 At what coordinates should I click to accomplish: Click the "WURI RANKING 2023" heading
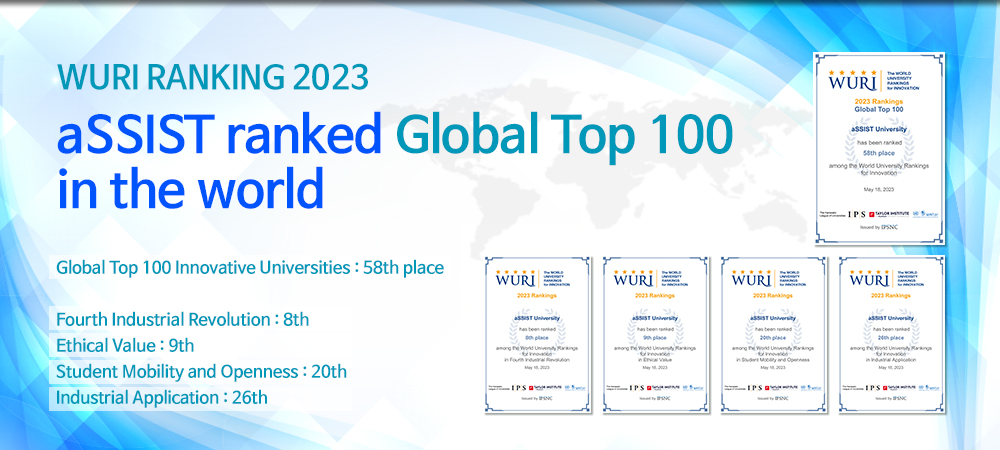(x=213, y=77)
